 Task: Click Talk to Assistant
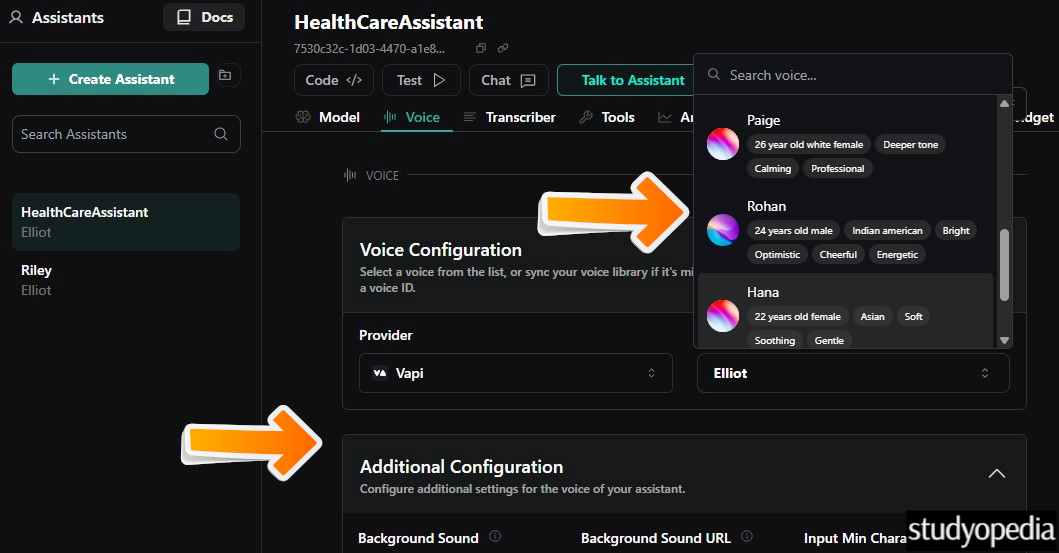[x=625, y=80]
